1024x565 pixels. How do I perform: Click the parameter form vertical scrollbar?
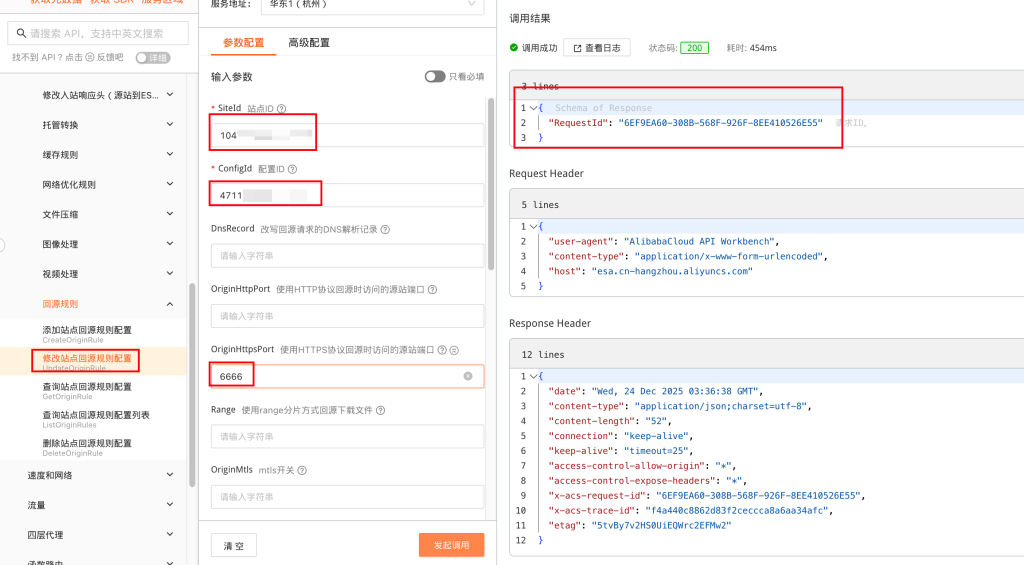tap(490, 180)
